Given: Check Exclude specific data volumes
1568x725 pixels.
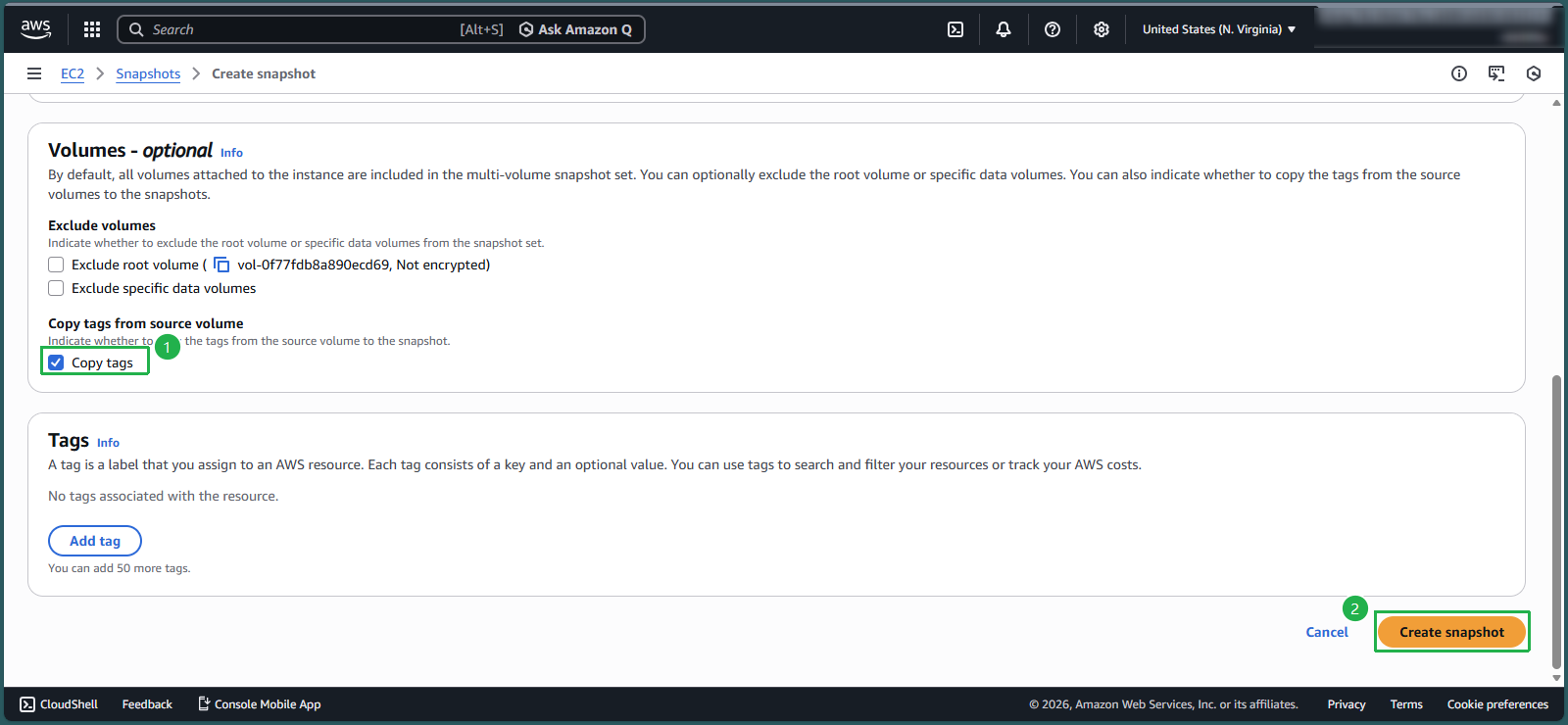Looking at the screenshot, I should pyautogui.click(x=56, y=288).
